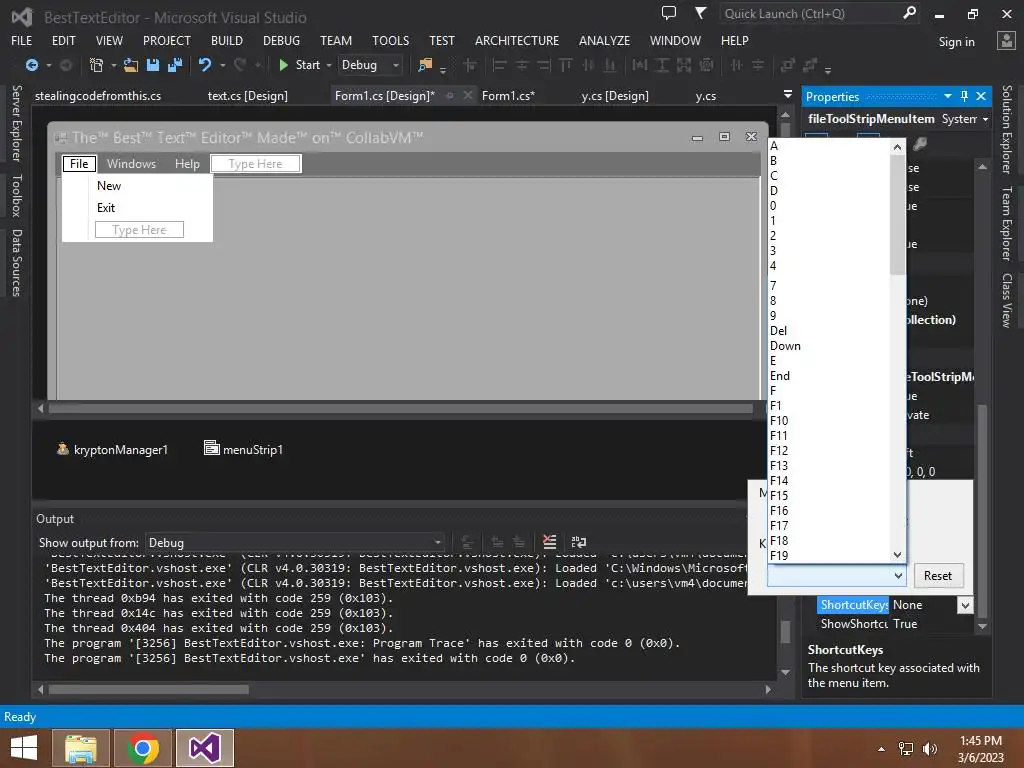Viewport: 1024px width, 768px height.
Task: Select the New item in File menu
Action: (109, 185)
